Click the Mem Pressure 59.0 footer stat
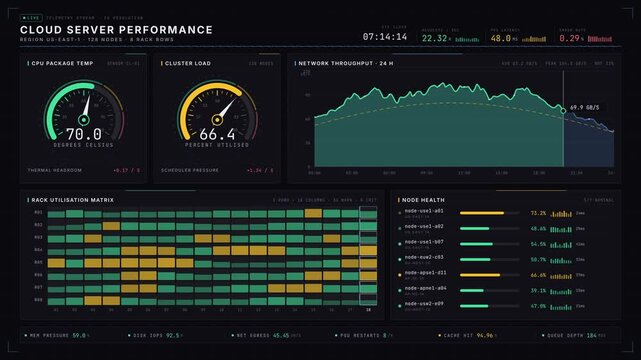The width and height of the screenshot is (641, 360). (x=57, y=335)
